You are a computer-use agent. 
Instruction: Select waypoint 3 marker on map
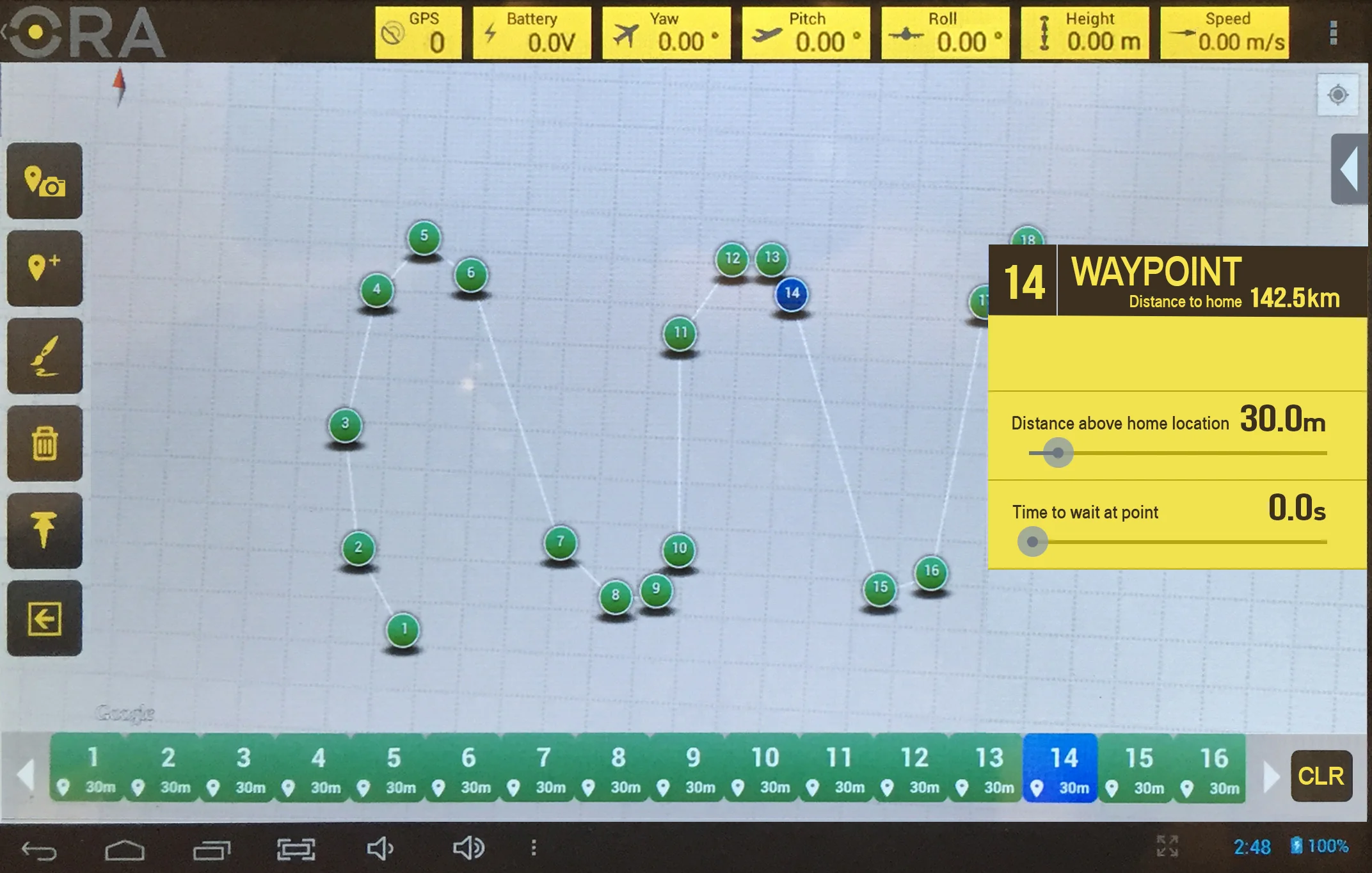point(345,424)
